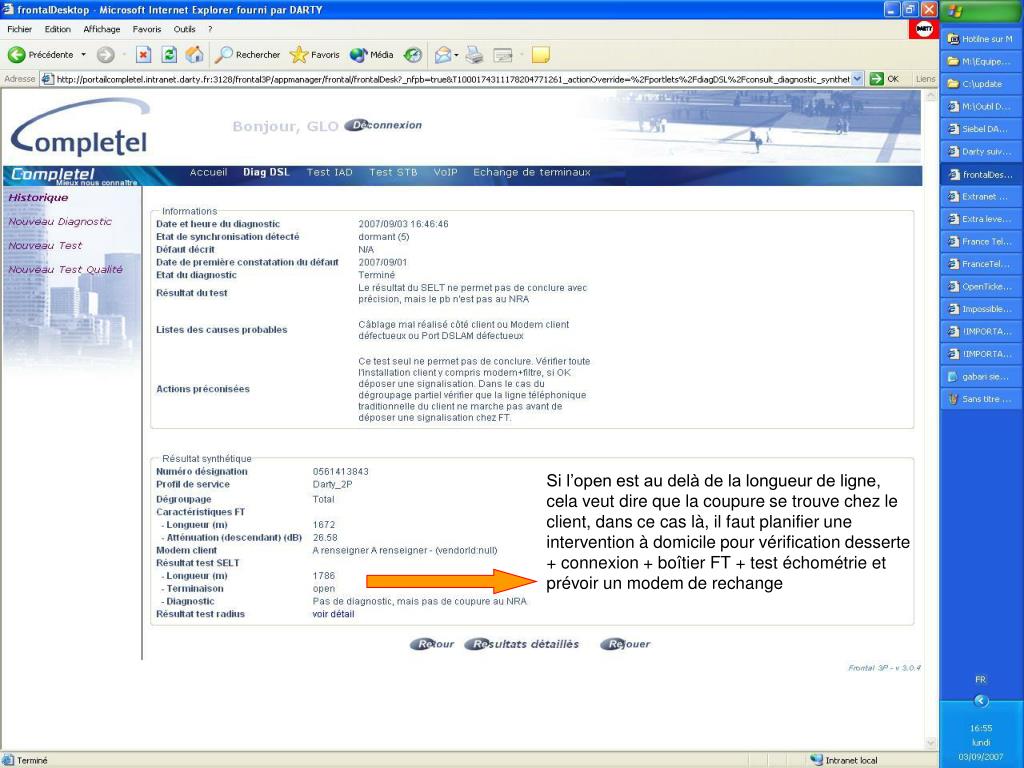
Task: Open M:\Equipe folder taskbar item
Action: click(981, 61)
